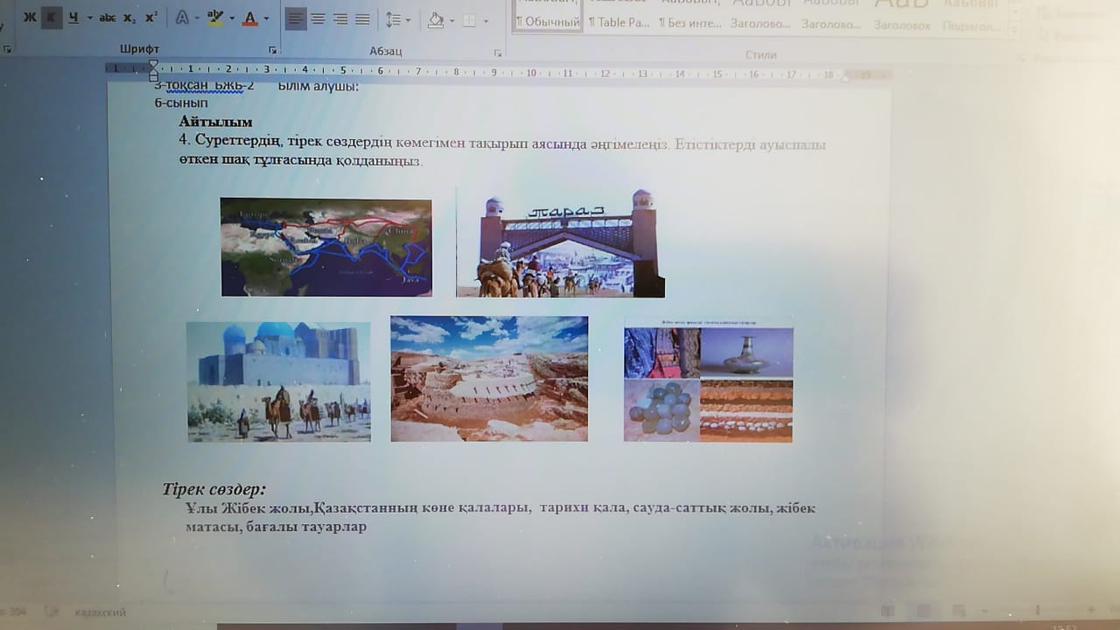Apply borders icon

coord(469,21)
